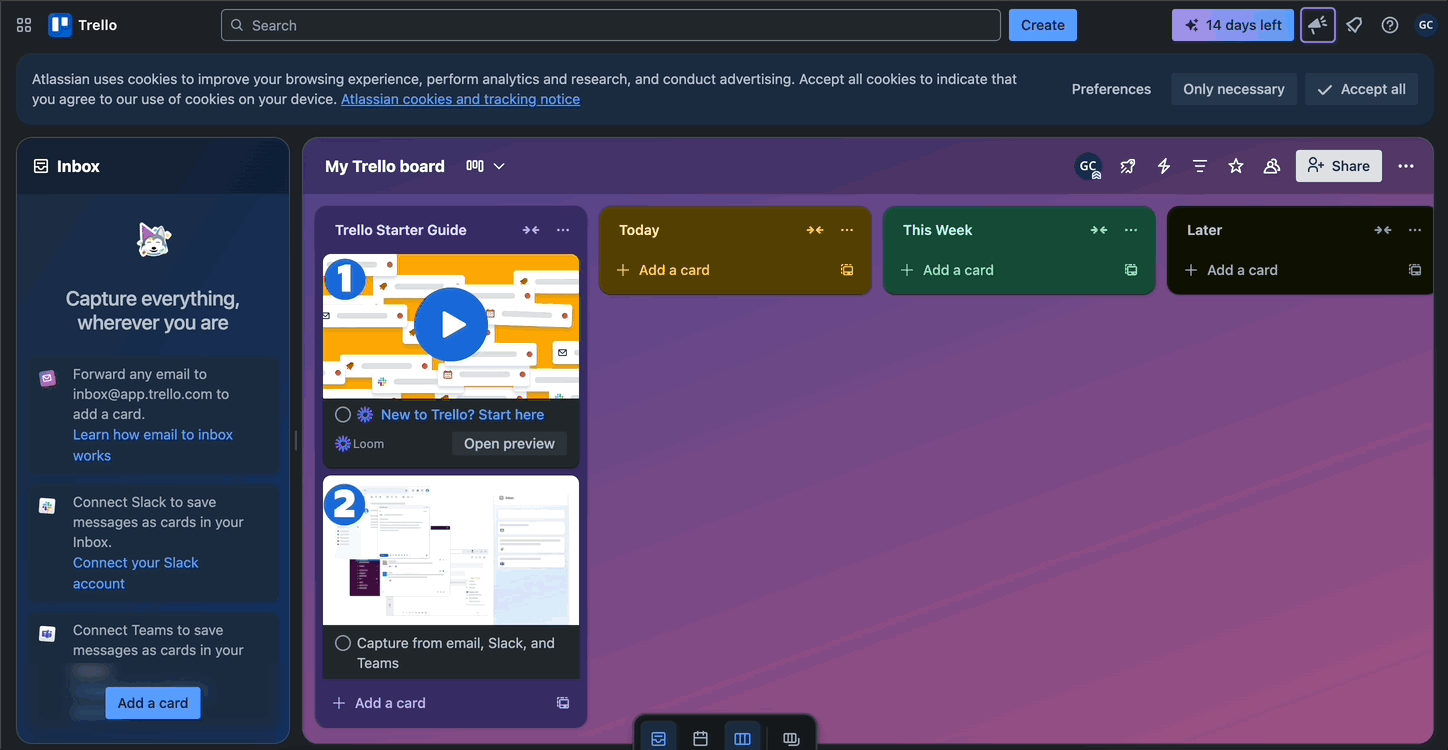1448x750 pixels.
Task: Open Later list actions menu
Action: [1415, 230]
